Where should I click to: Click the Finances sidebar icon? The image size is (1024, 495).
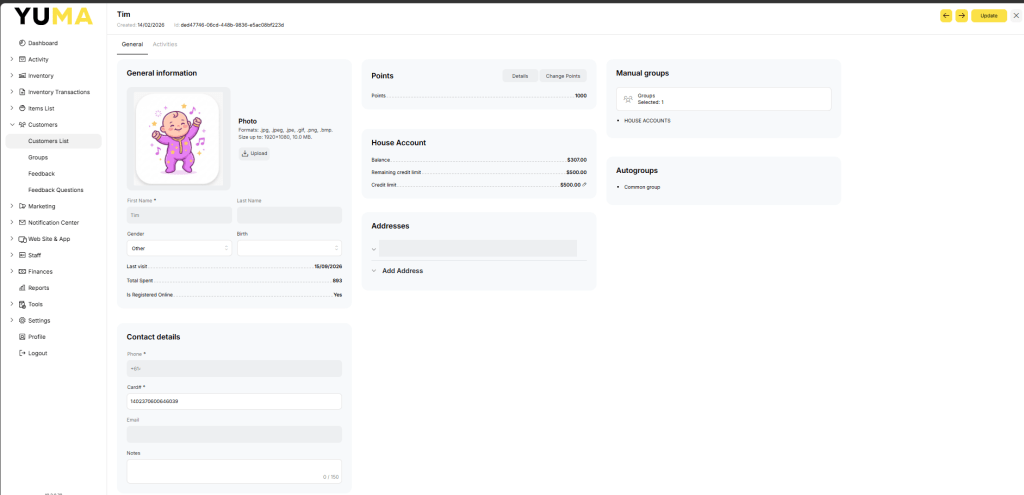(22, 272)
